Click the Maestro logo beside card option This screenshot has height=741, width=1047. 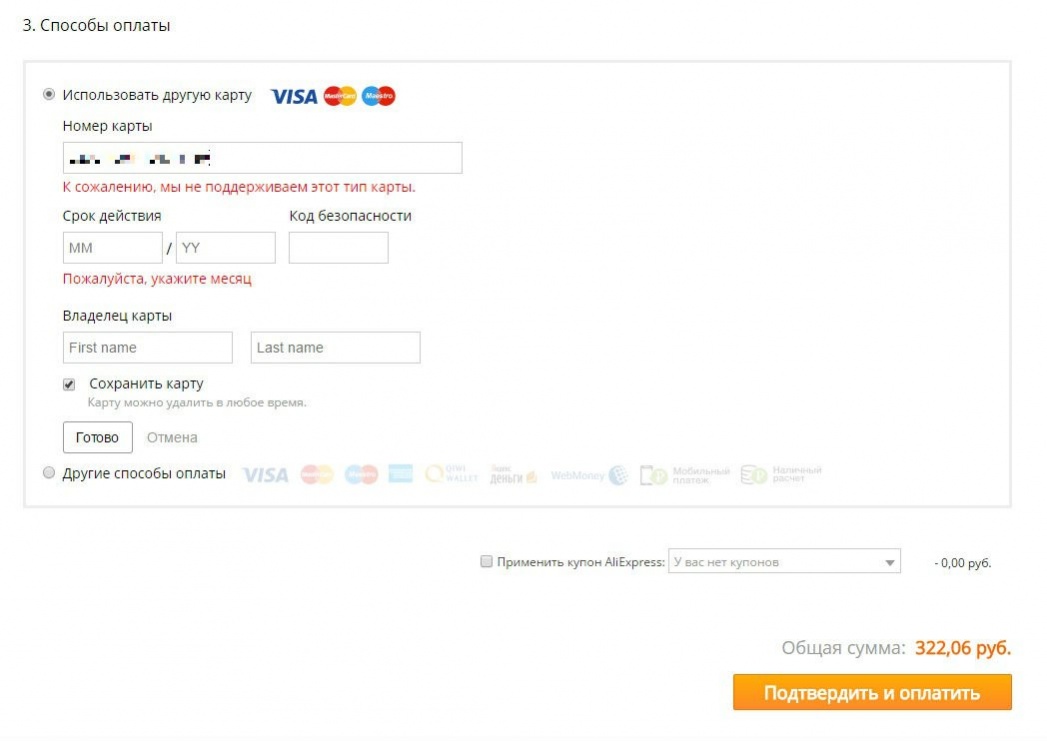[379, 96]
